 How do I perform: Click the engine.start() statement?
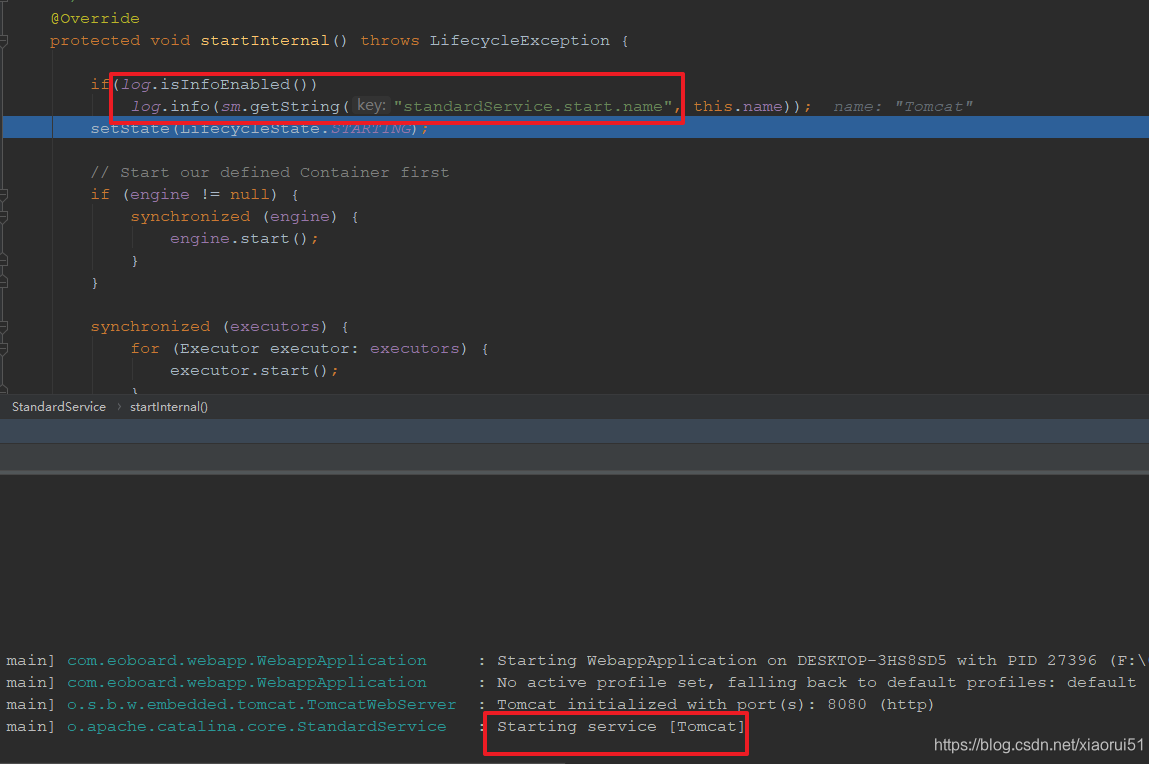point(244,239)
